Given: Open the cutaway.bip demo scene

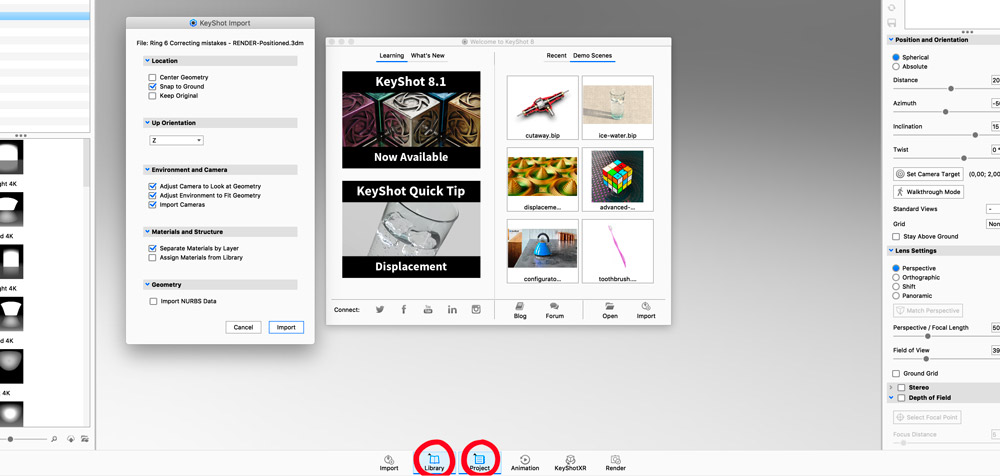Looking at the screenshot, I should pyautogui.click(x=543, y=107).
